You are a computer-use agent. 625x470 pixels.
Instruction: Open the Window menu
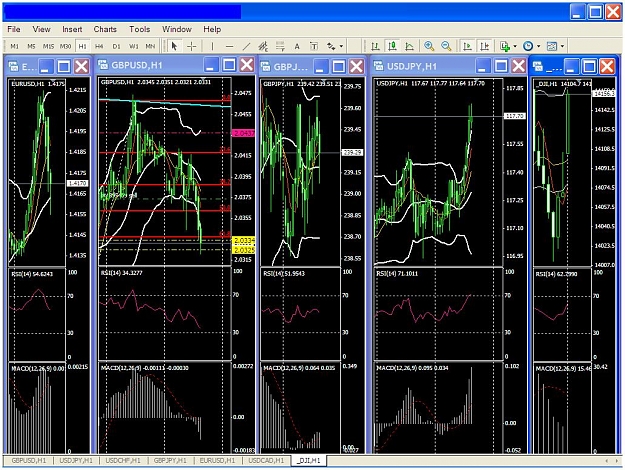177,29
